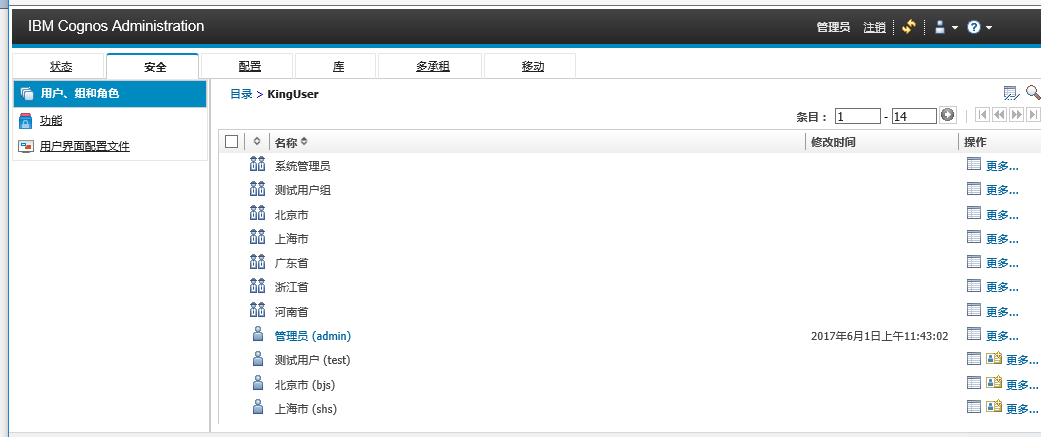The height and width of the screenshot is (437, 1041).
Task: Switch to the 移动 tab
Action: pos(532,66)
